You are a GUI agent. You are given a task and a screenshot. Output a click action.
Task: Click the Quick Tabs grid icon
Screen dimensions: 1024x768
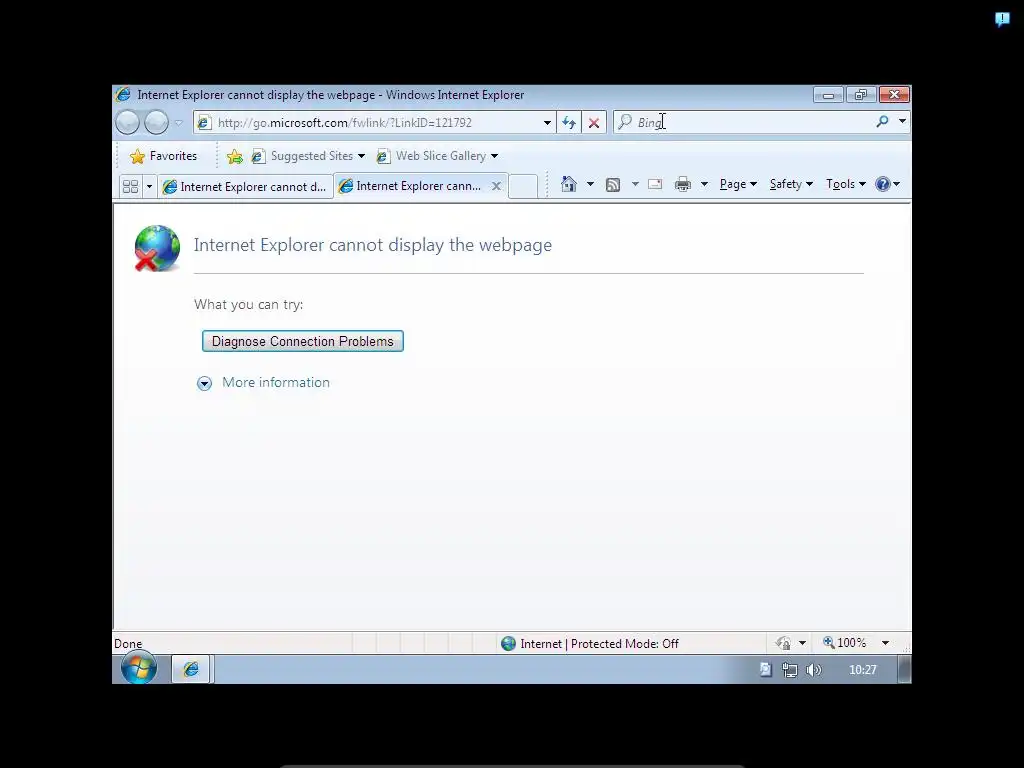[131, 187]
